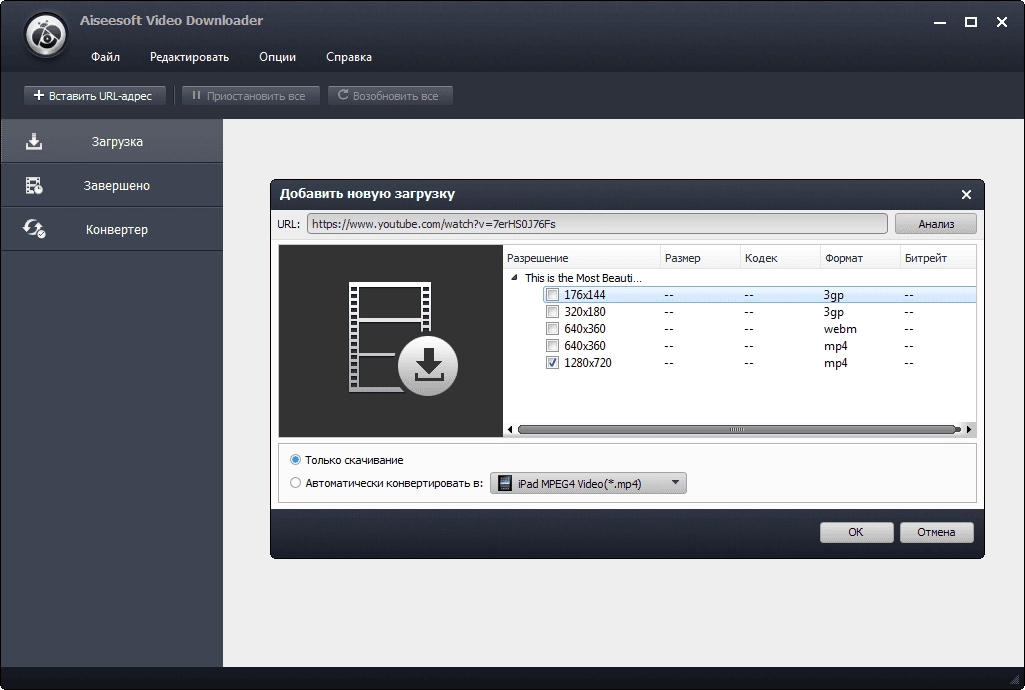Maximize the Aiseesoft Video Downloader window
Viewport: 1025px width, 690px height.
click(x=971, y=22)
